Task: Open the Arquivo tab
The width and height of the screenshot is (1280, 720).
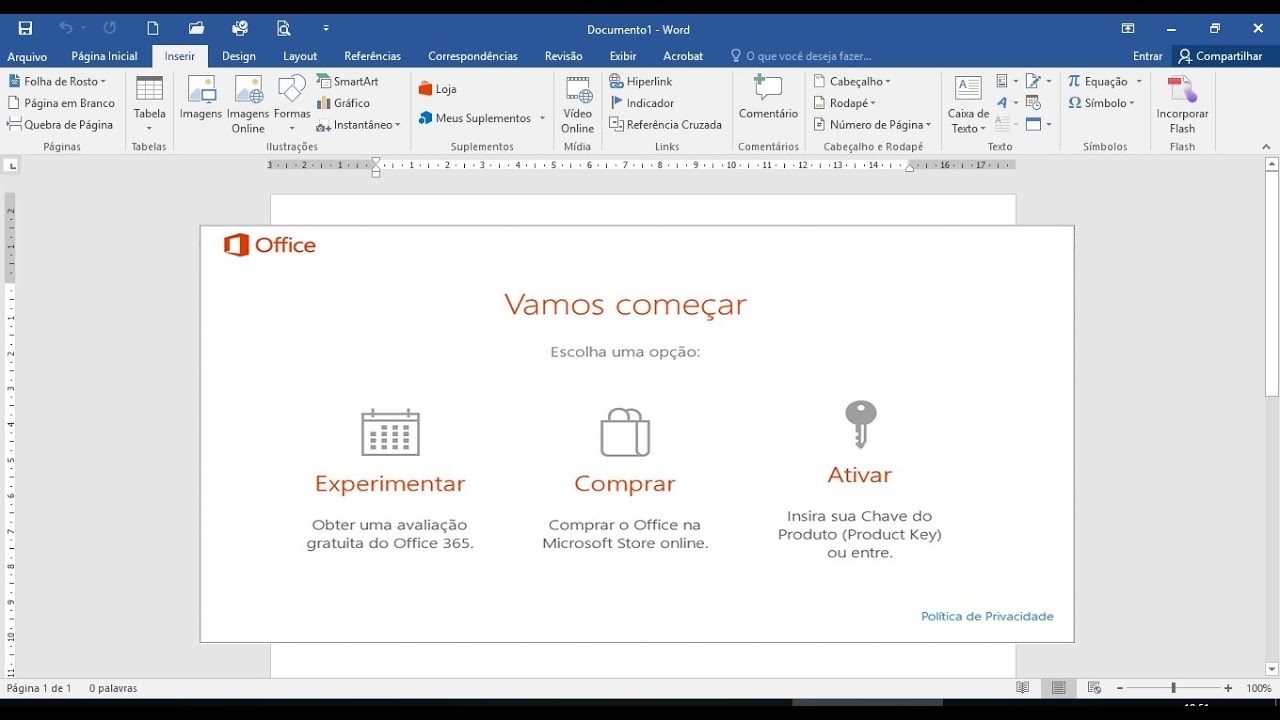Action: point(27,57)
